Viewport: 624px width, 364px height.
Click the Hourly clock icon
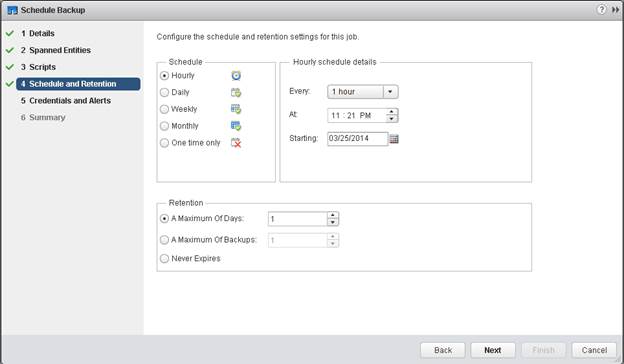click(236, 75)
